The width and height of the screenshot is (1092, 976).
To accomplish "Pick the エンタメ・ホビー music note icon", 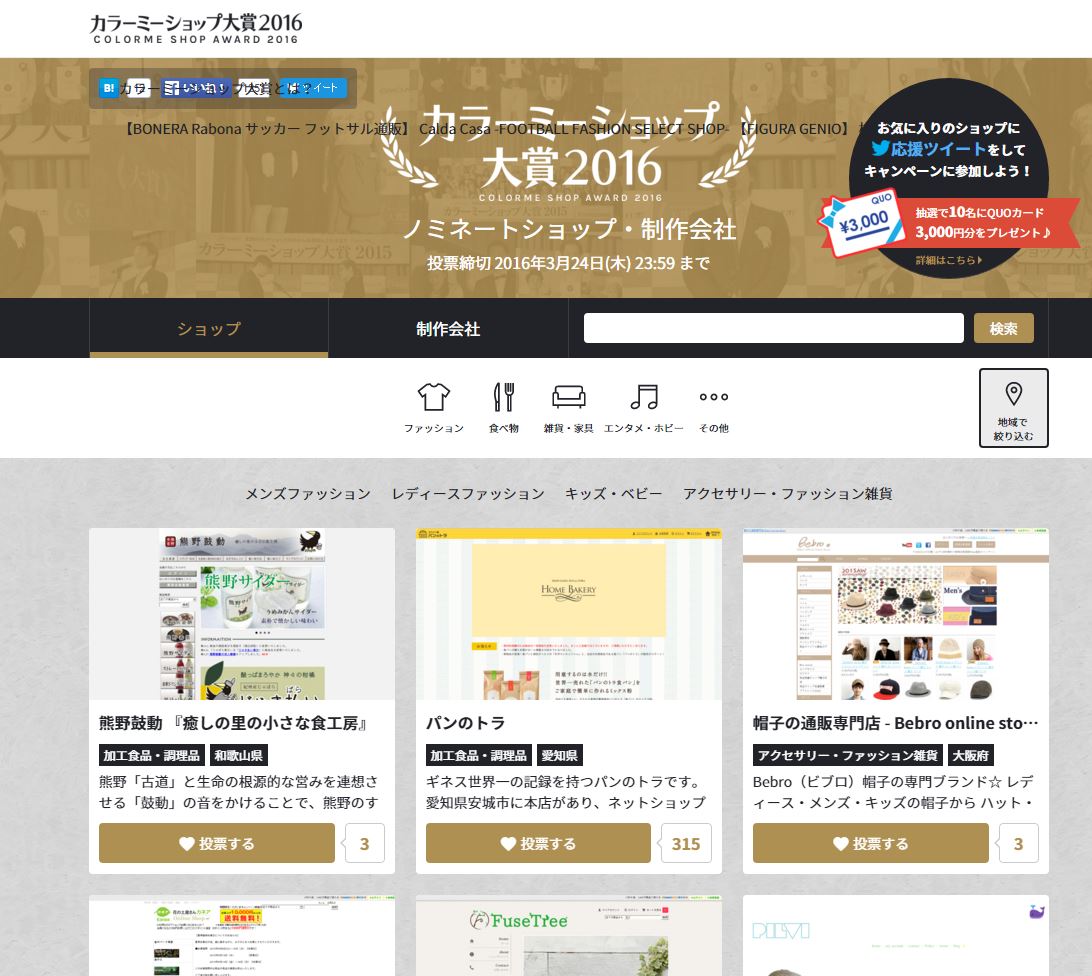I will (x=644, y=408).
